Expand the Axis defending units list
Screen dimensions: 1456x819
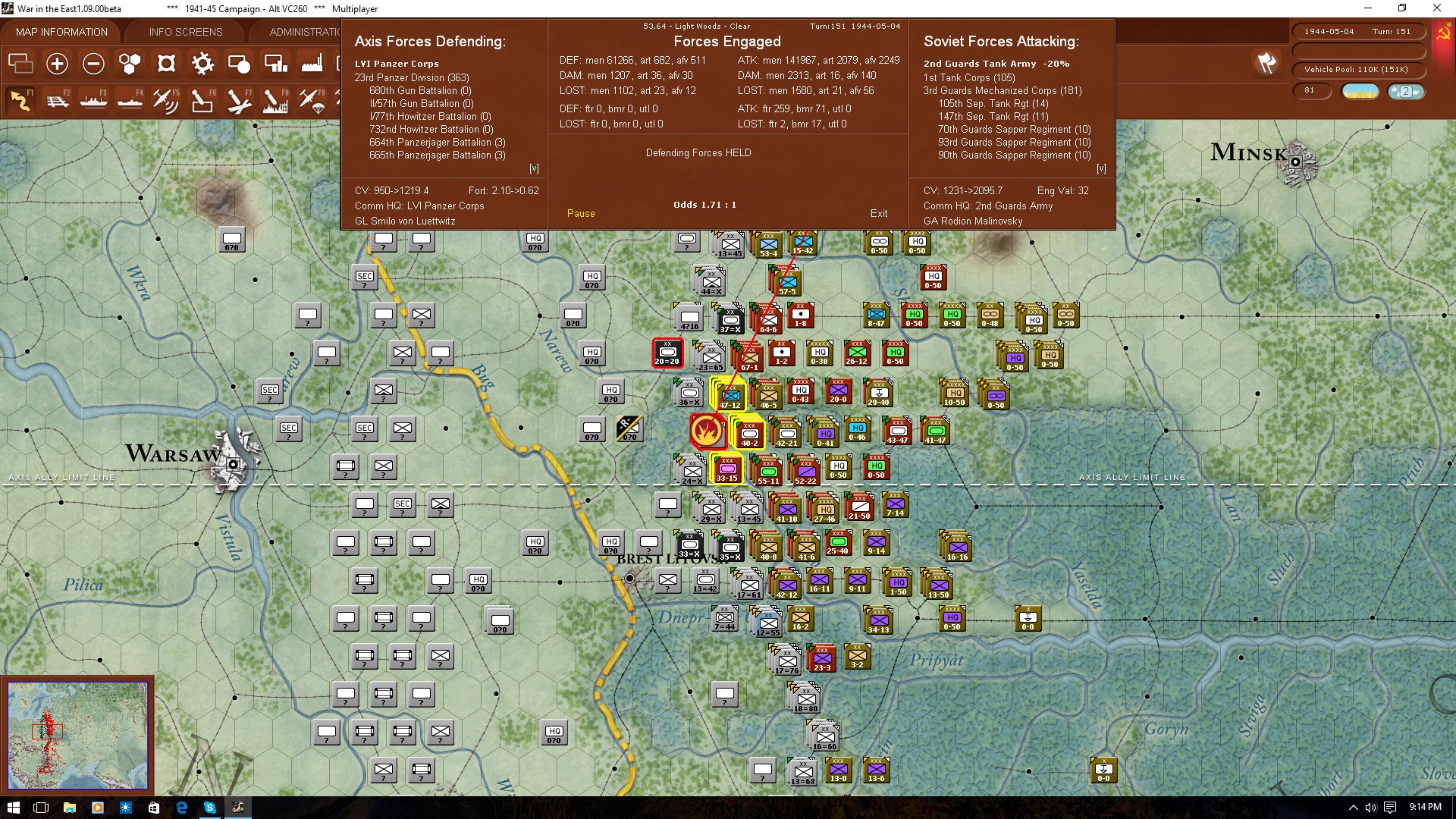pyautogui.click(x=534, y=168)
